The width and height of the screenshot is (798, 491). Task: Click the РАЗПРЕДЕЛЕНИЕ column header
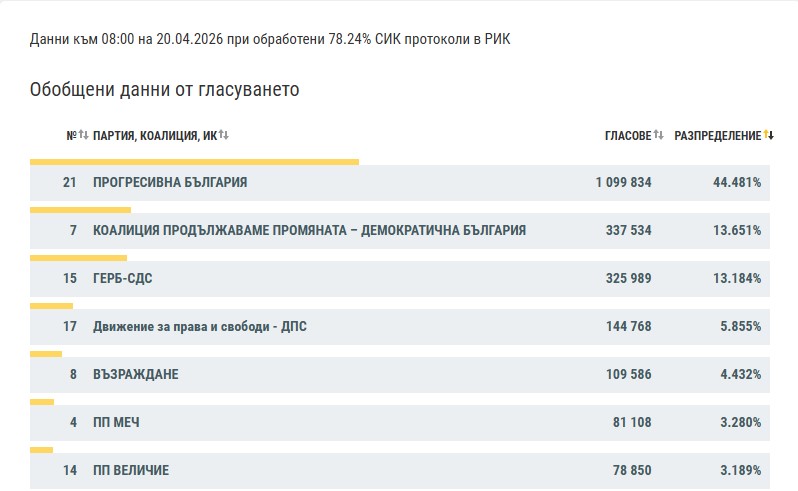tap(717, 136)
